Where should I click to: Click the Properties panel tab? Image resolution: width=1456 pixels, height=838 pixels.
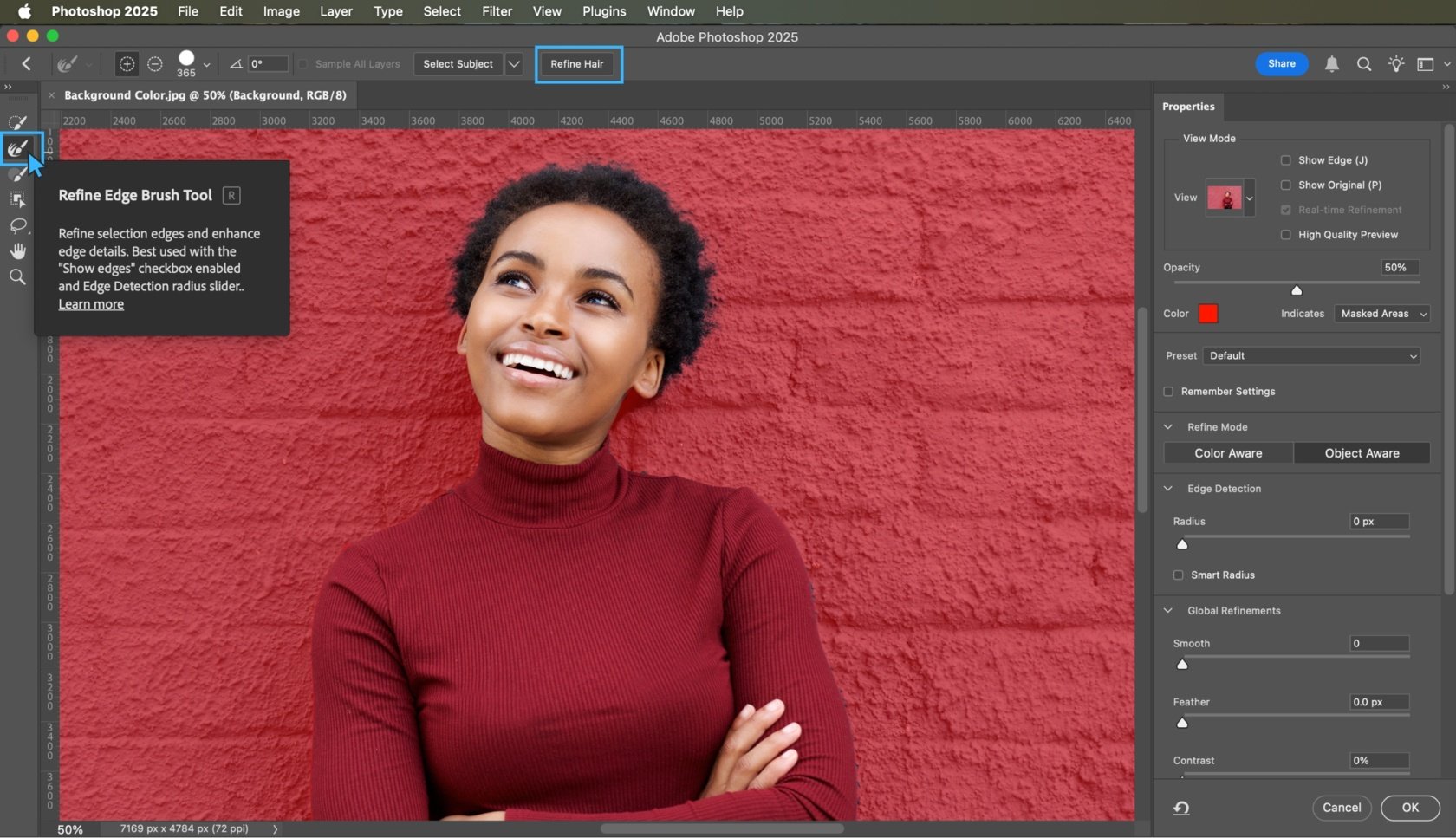coord(1188,107)
